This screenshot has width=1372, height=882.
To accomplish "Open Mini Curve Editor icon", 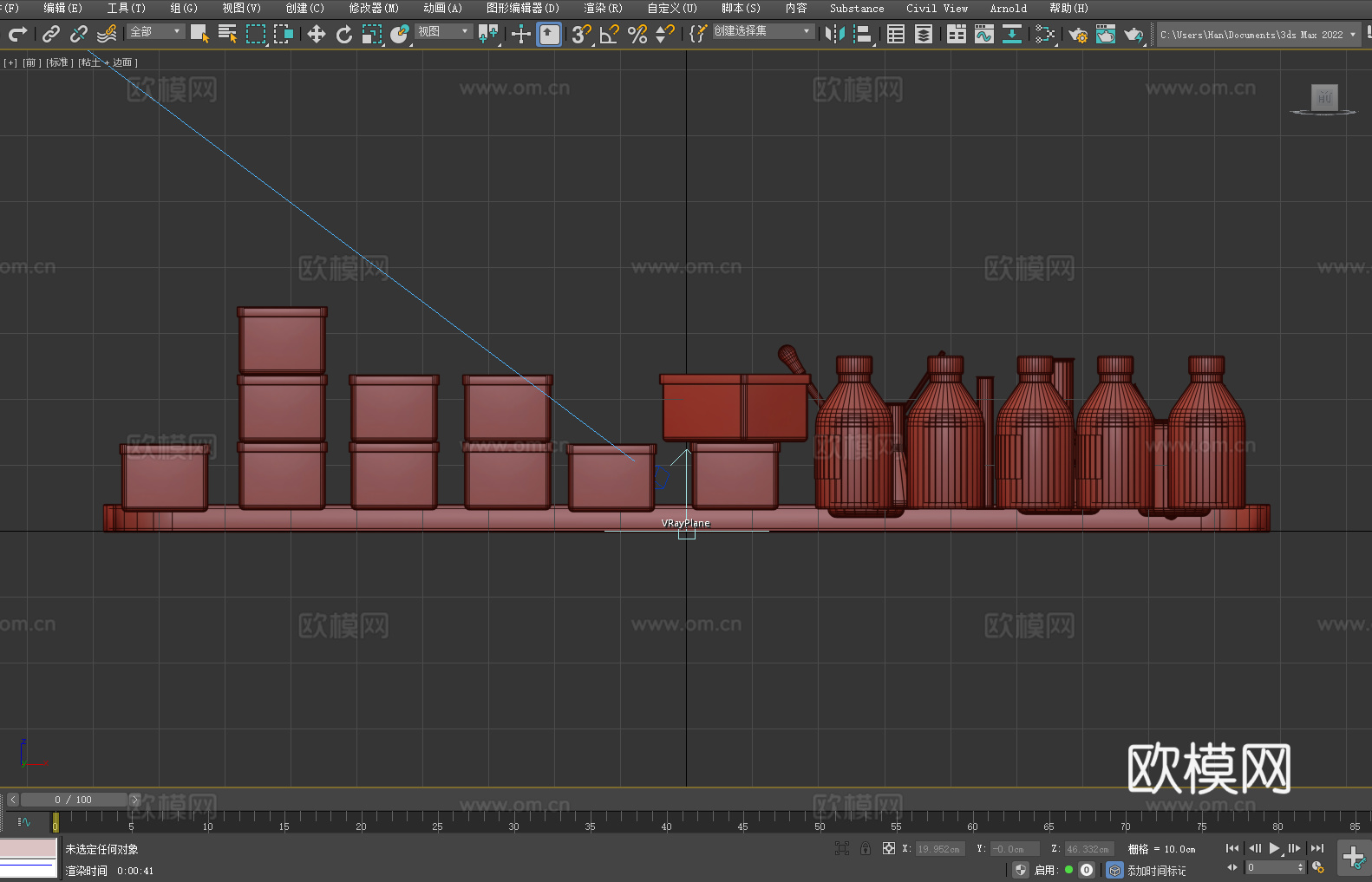I will coord(23,821).
